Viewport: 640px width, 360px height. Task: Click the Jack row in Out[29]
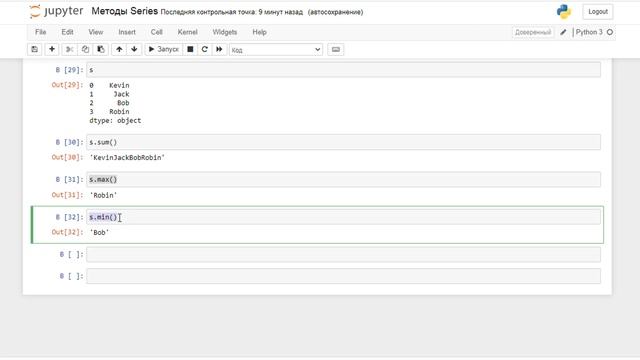pos(109,94)
